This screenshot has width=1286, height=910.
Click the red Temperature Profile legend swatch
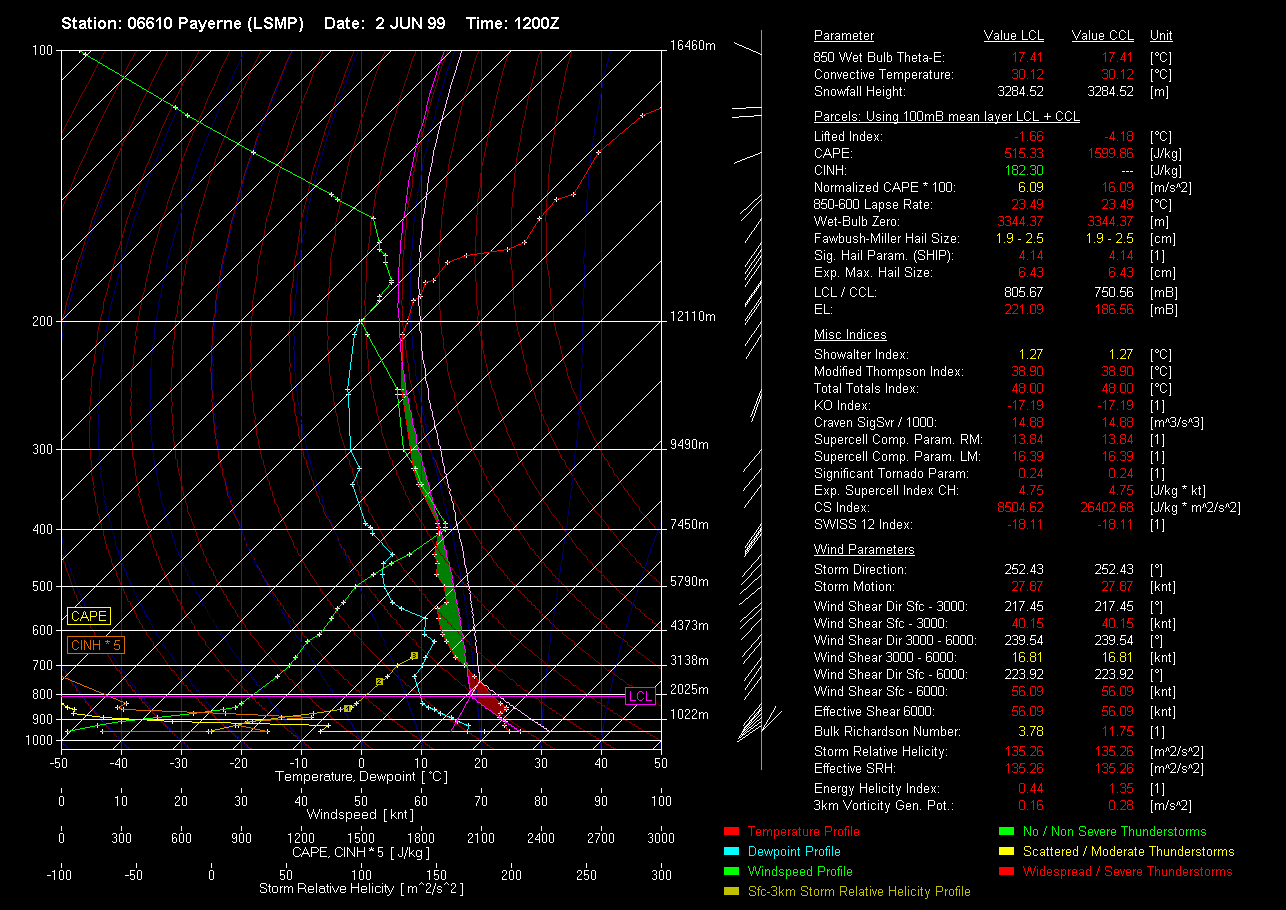730,831
